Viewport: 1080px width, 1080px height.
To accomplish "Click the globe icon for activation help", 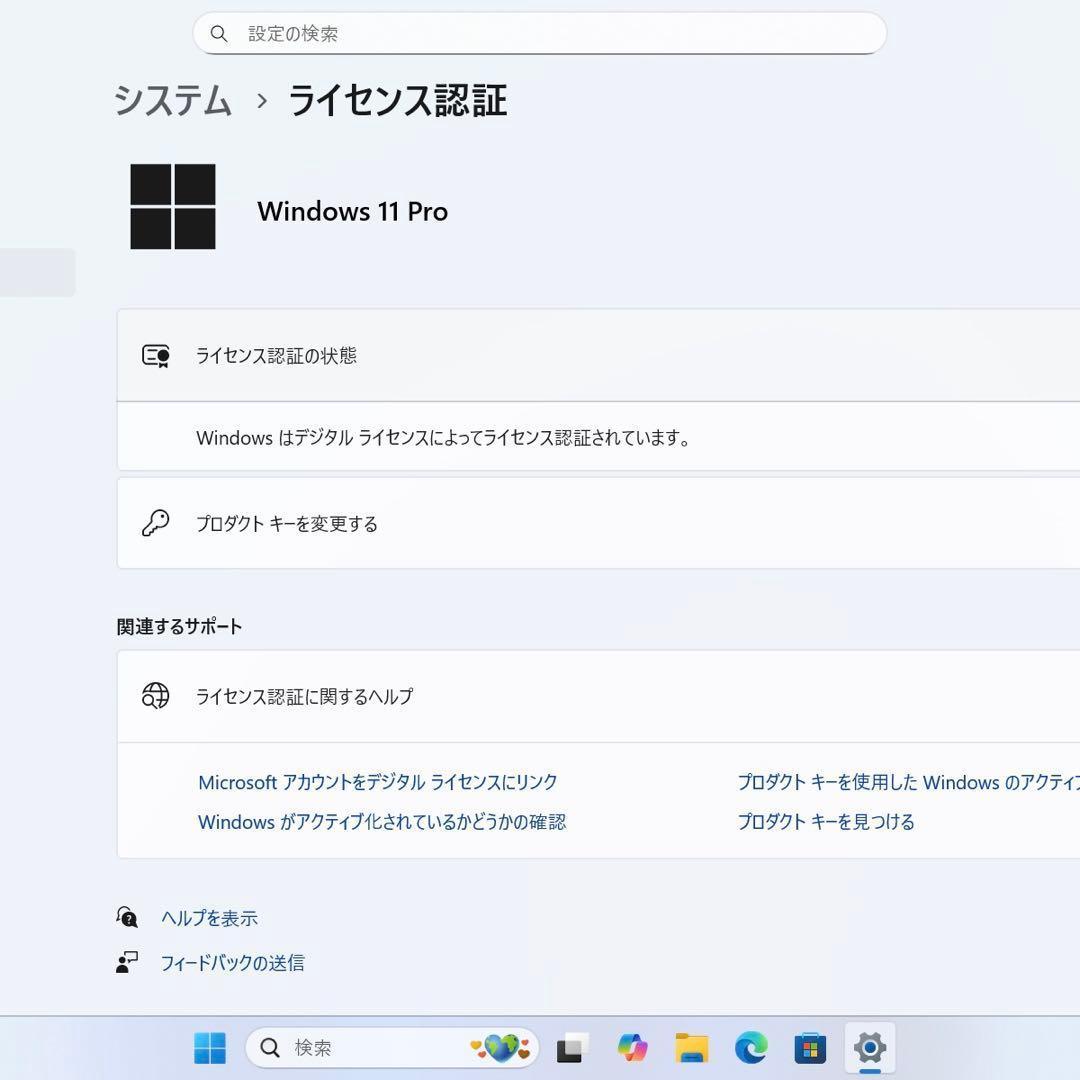I will click(x=157, y=696).
